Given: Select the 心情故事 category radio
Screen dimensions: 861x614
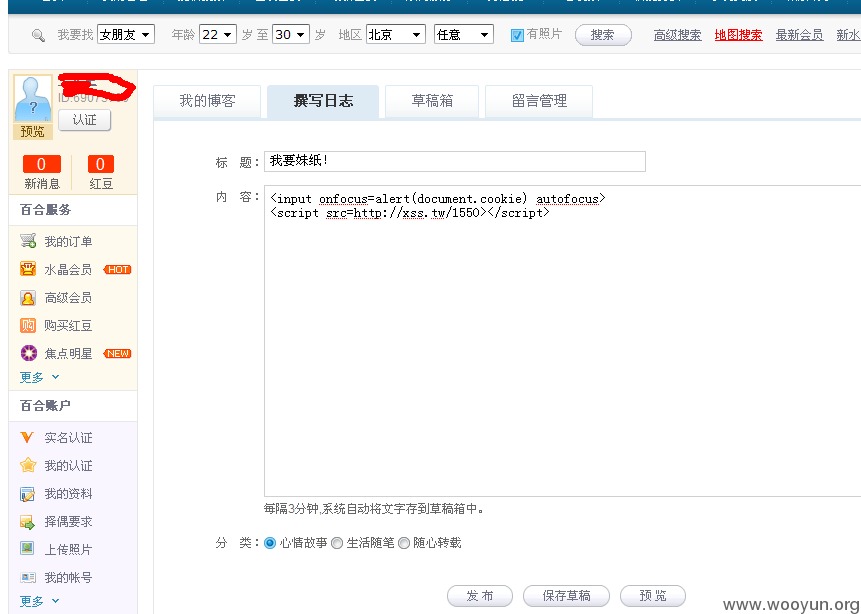Looking at the screenshot, I should (270, 543).
